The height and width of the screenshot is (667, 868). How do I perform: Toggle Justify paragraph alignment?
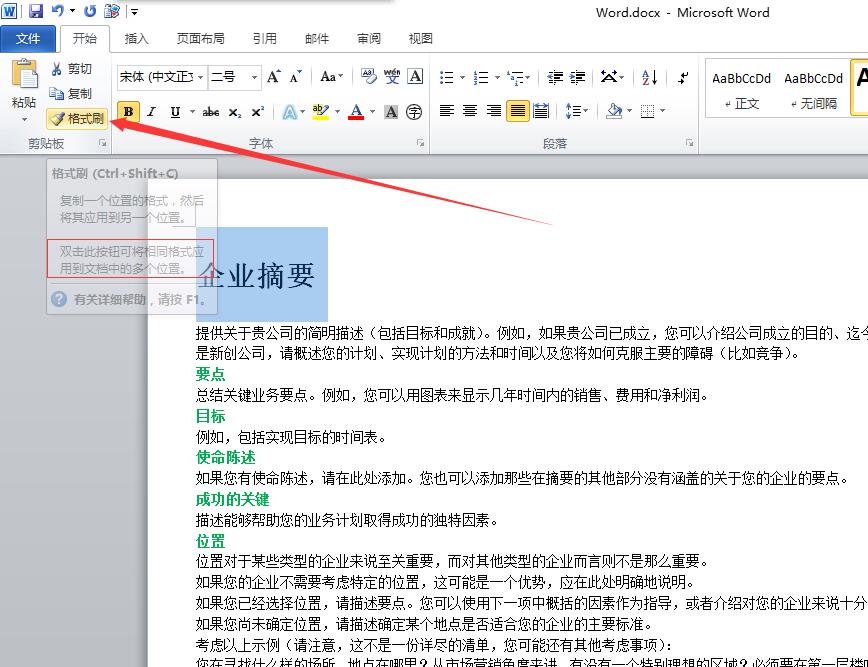[517, 111]
